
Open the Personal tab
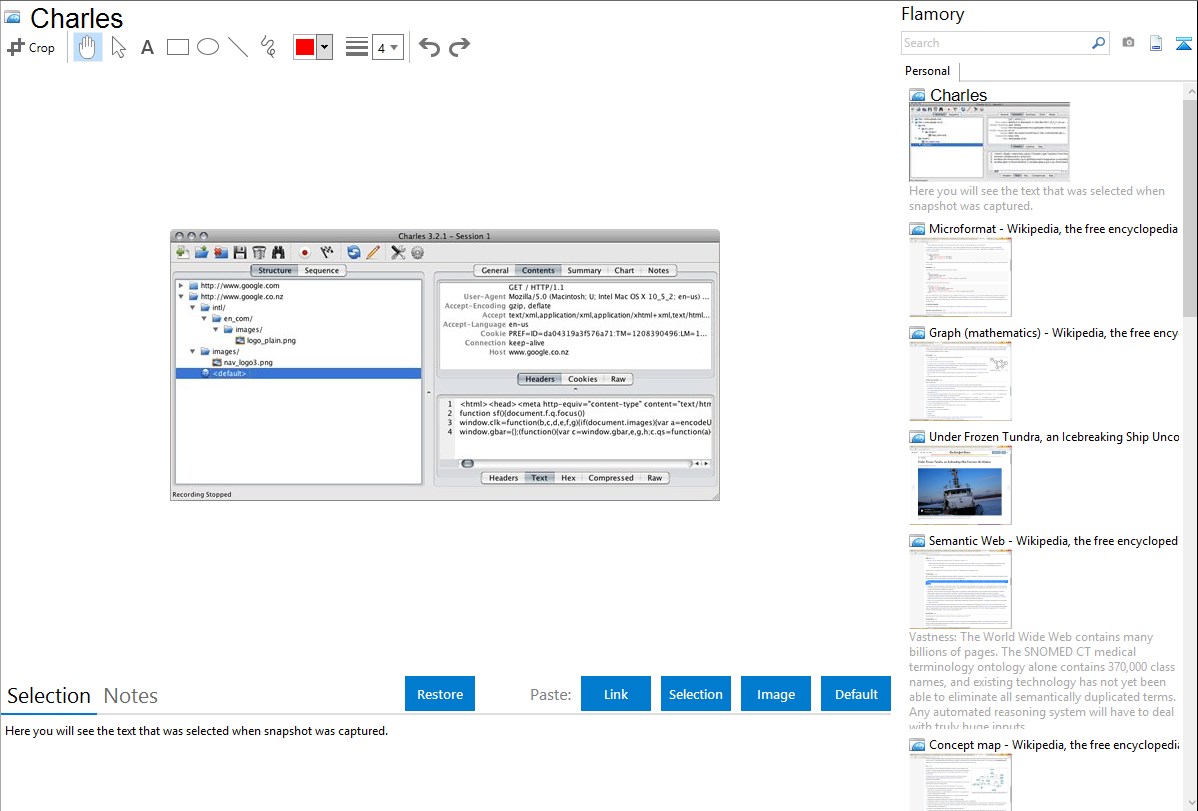click(x=927, y=71)
